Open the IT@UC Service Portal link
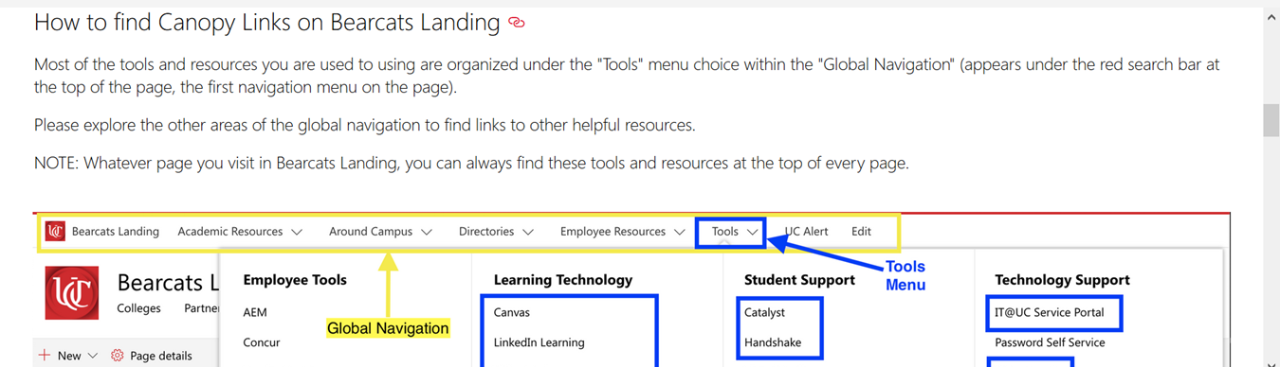Screen dimensions: 1280x367 tap(1050, 312)
